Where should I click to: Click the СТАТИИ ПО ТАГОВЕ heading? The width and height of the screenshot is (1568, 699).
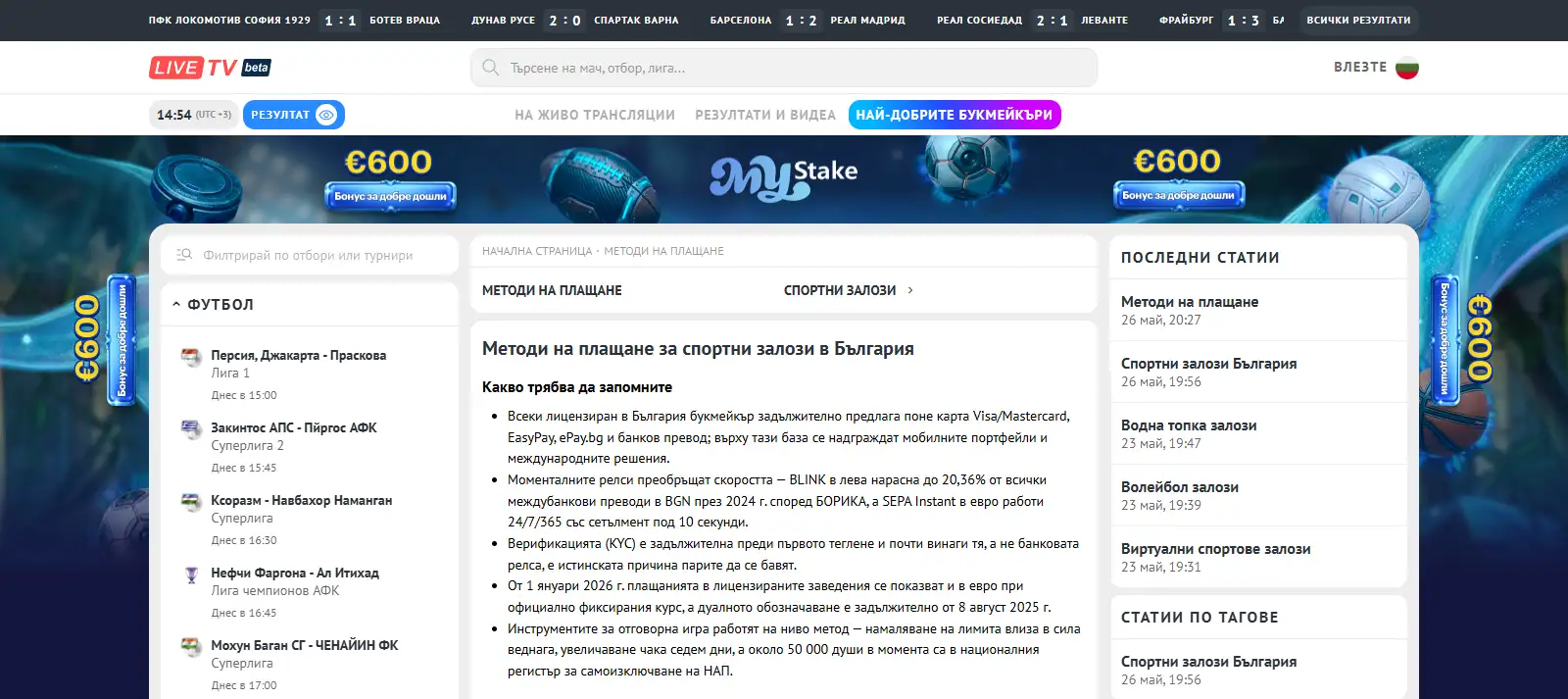click(x=1200, y=618)
